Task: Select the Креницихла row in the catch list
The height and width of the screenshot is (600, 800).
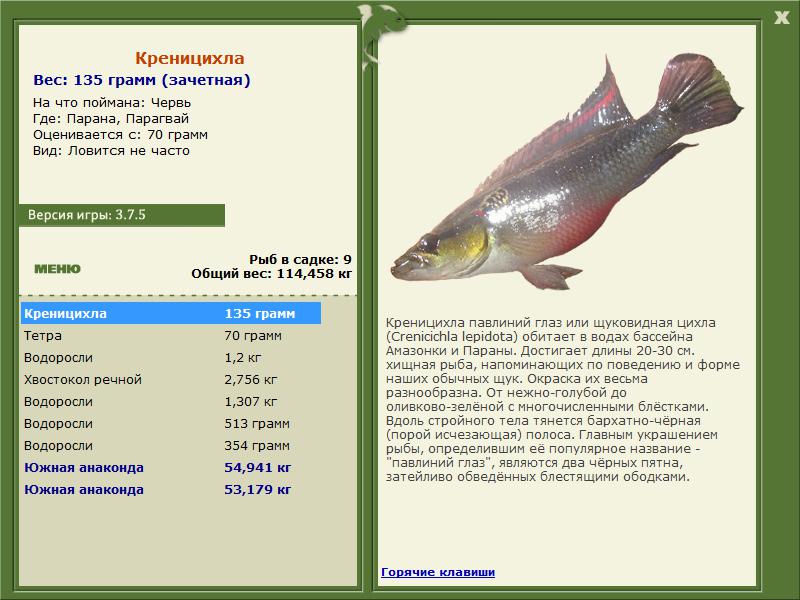Action: (x=171, y=313)
